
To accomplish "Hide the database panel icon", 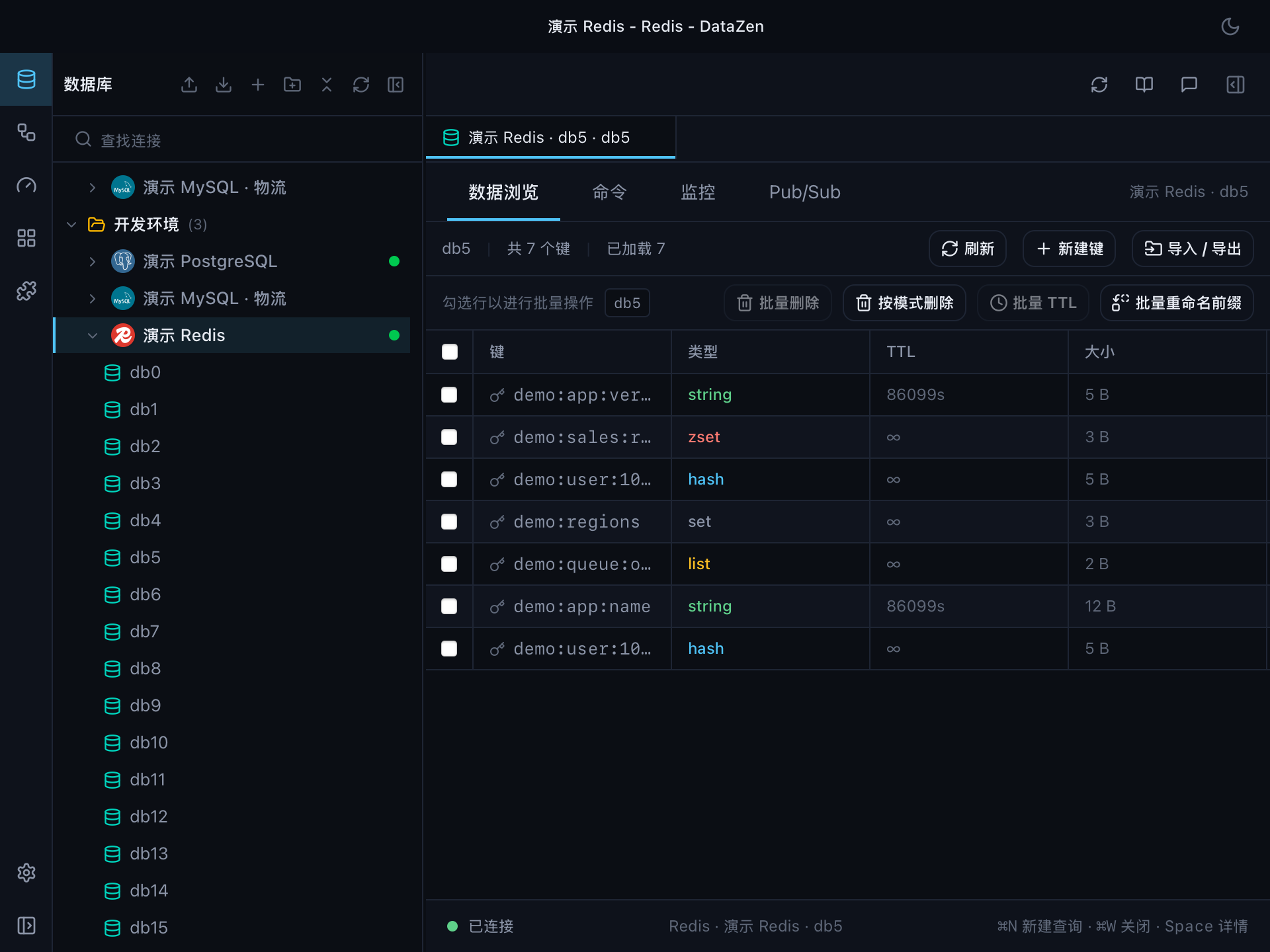I will [396, 85].
